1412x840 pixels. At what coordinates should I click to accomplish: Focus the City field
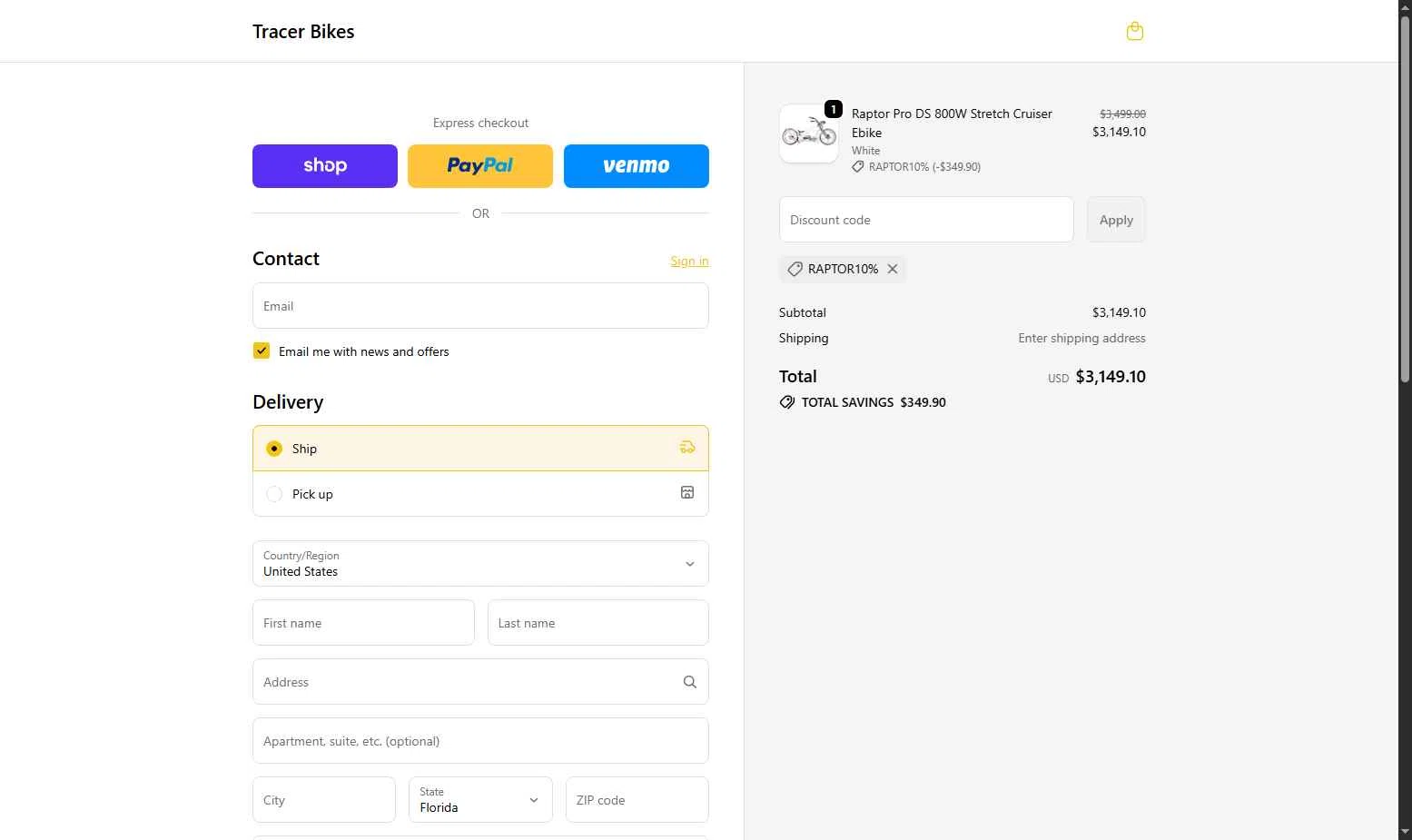point(324,799)
